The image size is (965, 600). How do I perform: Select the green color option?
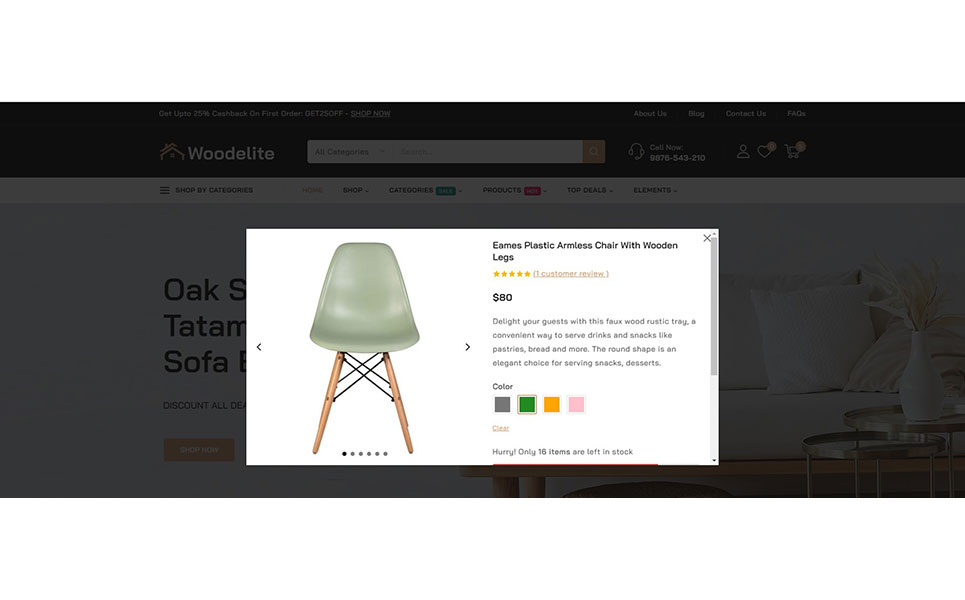point(527,404)
